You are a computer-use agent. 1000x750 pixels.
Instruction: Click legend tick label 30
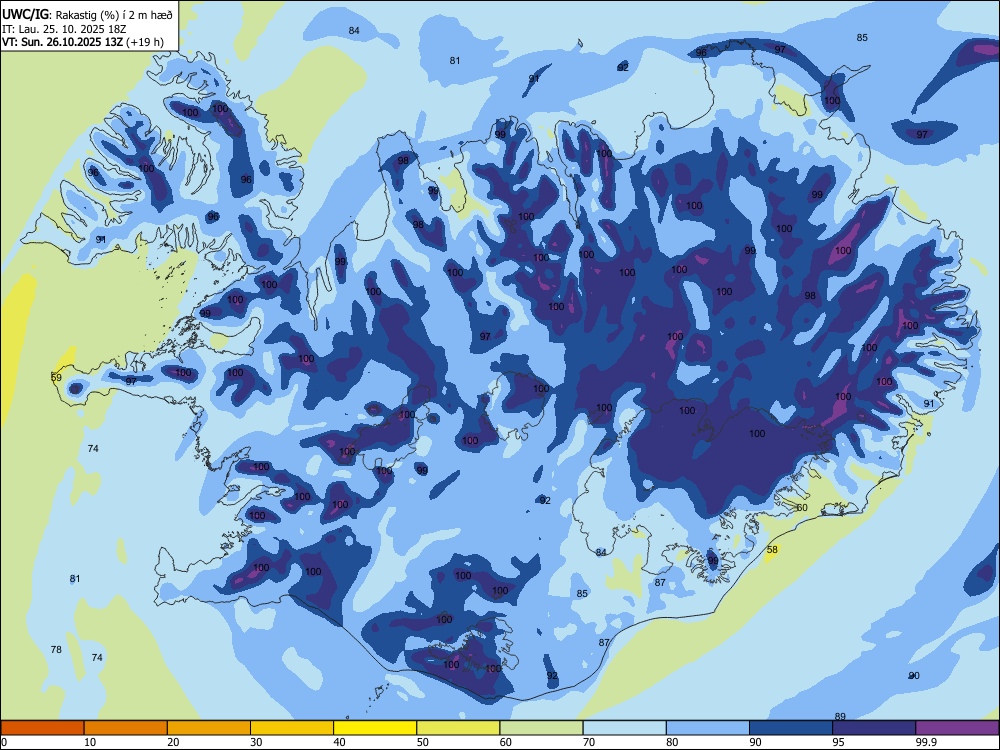pos(256,742)
